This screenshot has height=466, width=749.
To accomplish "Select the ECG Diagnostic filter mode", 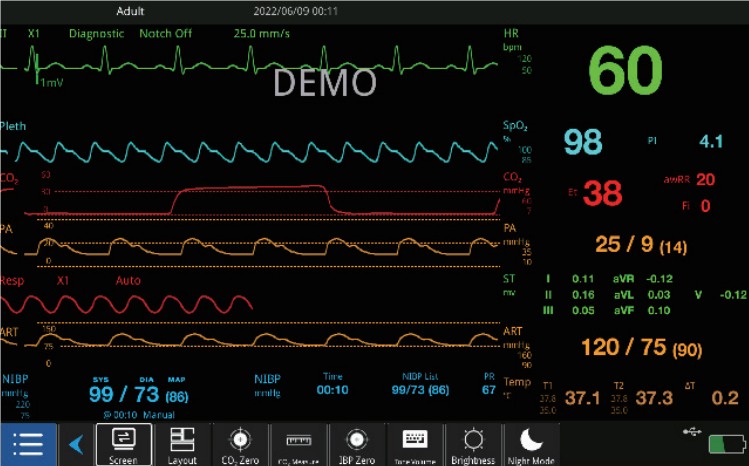I will coord(97,33).
